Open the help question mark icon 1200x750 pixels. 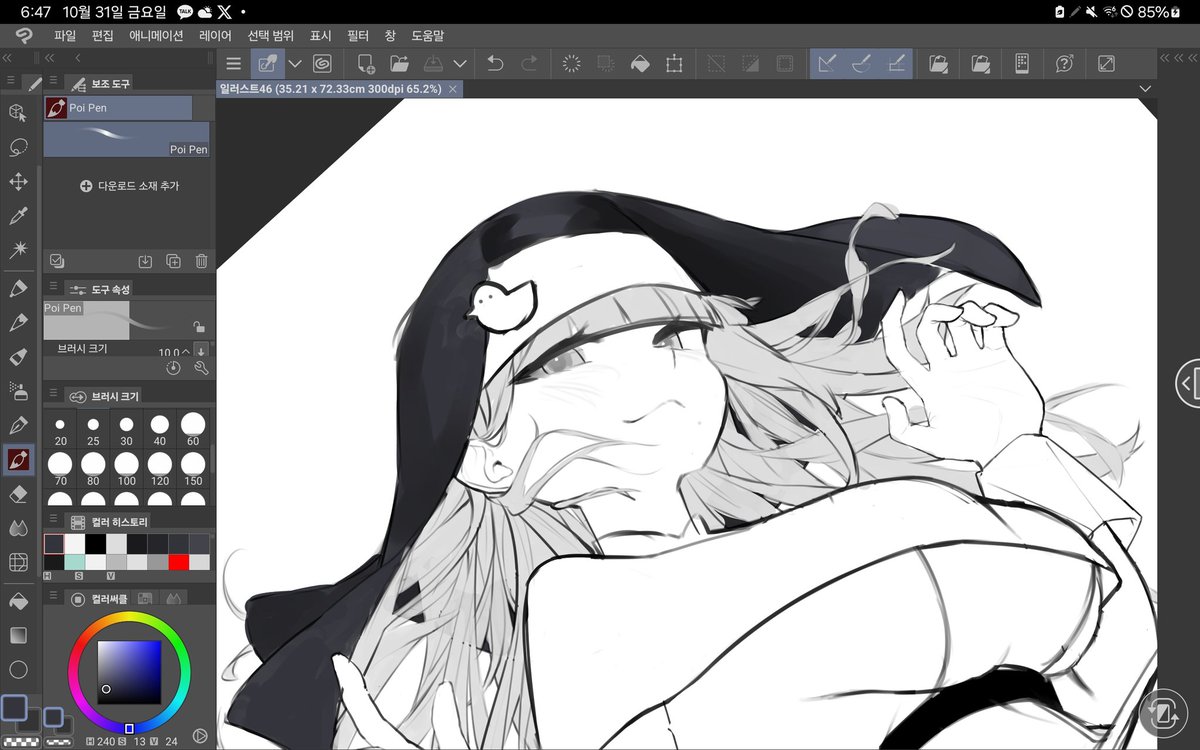[x=1064, y=64]
